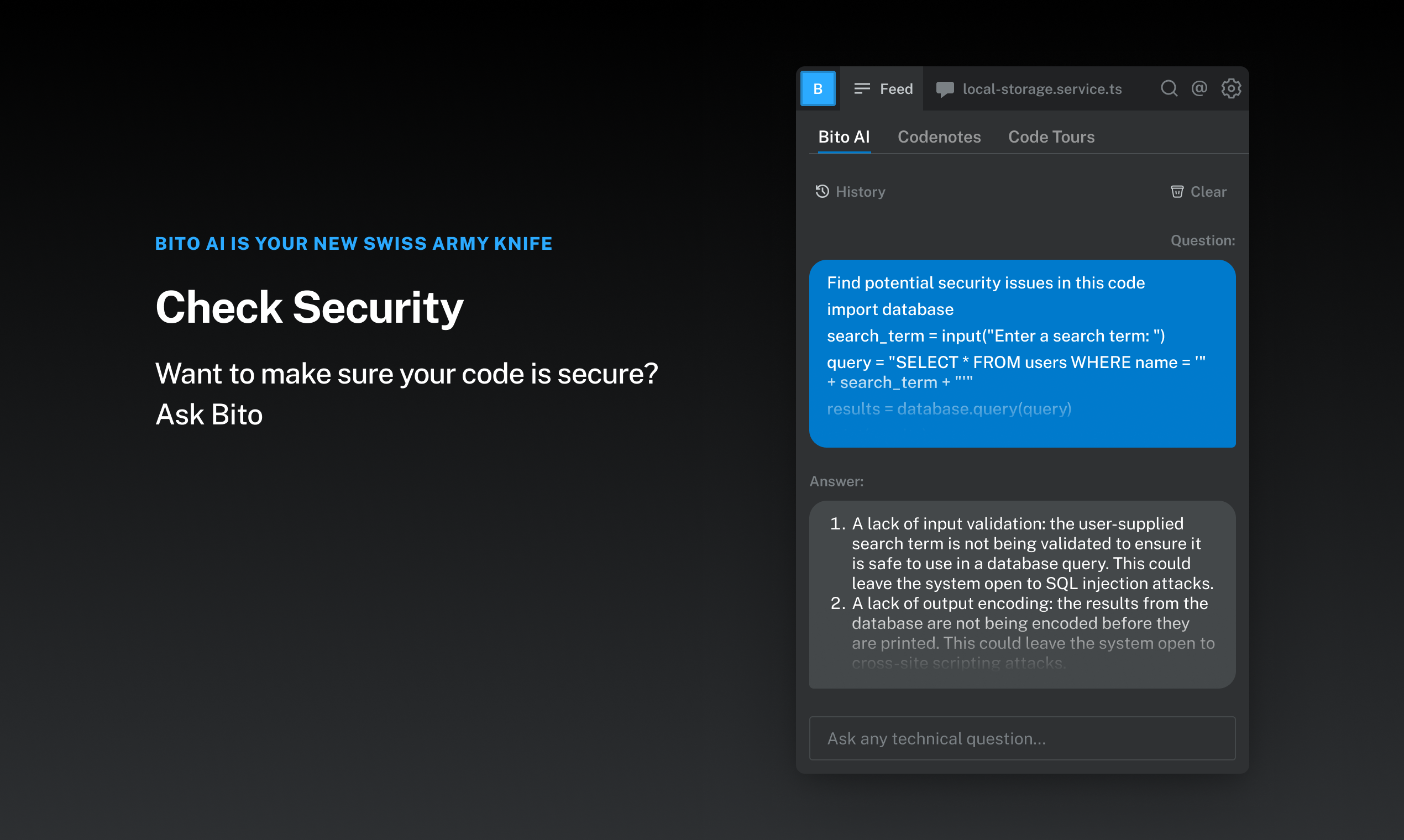Select the Bito AI tab

844,137
